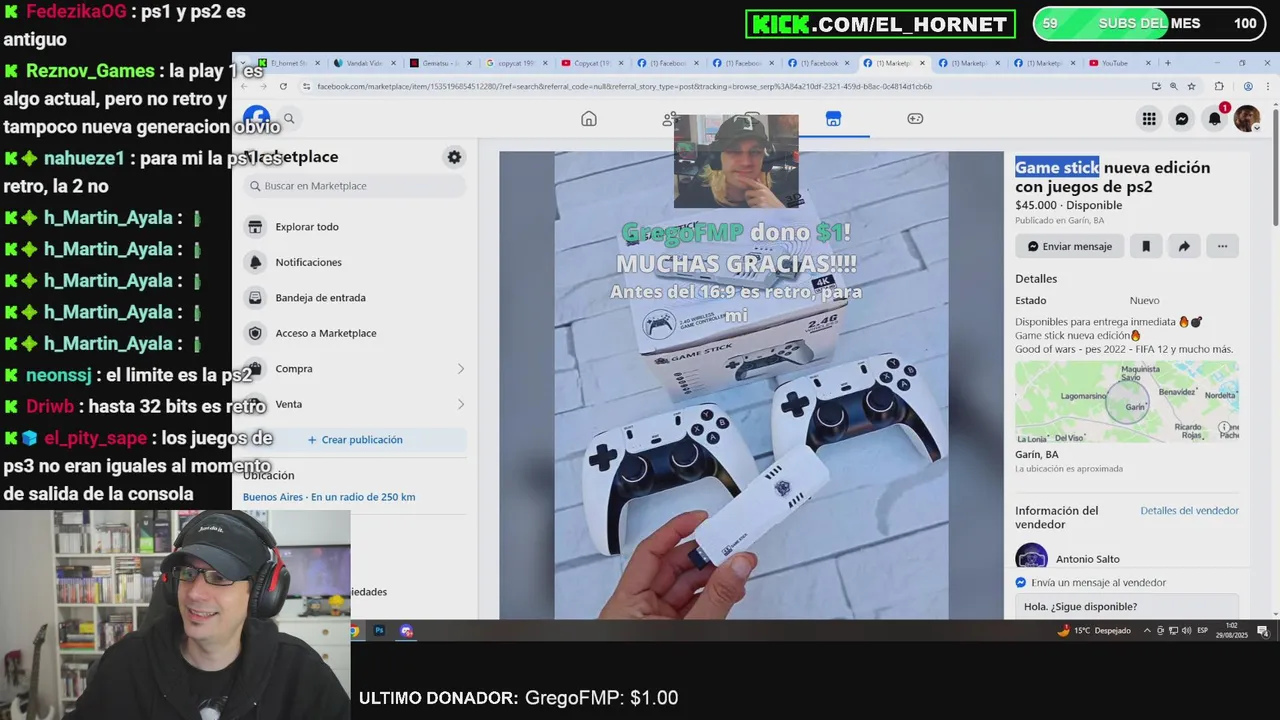This screenshot has width=1280, height=720.
Task: Open the account profile picture menu
Action: coord(1247,119)
